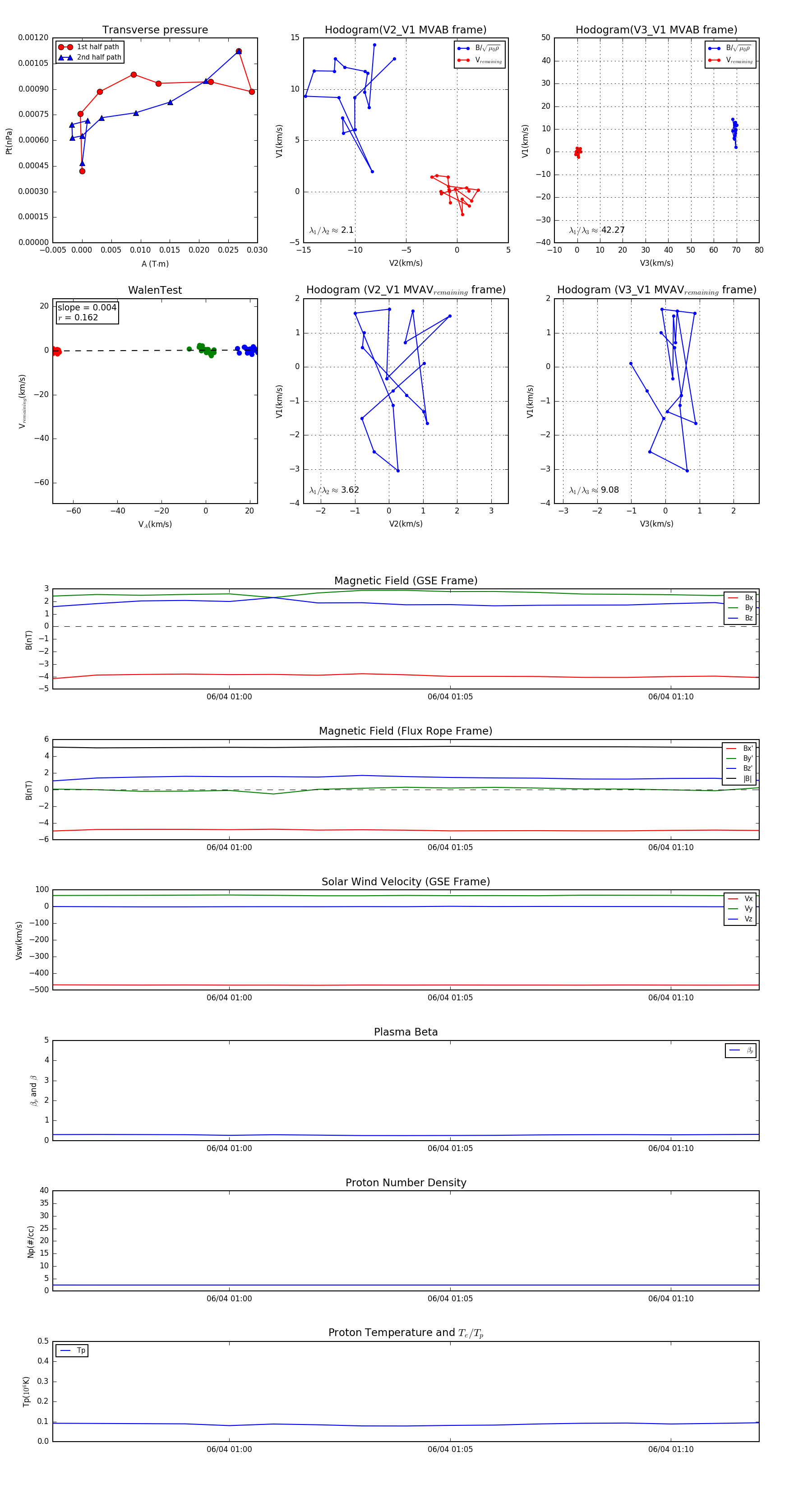Select the By legend entry in GSE plot
812x1489 pixels.
pyautogui.click(x=740, y=608)
